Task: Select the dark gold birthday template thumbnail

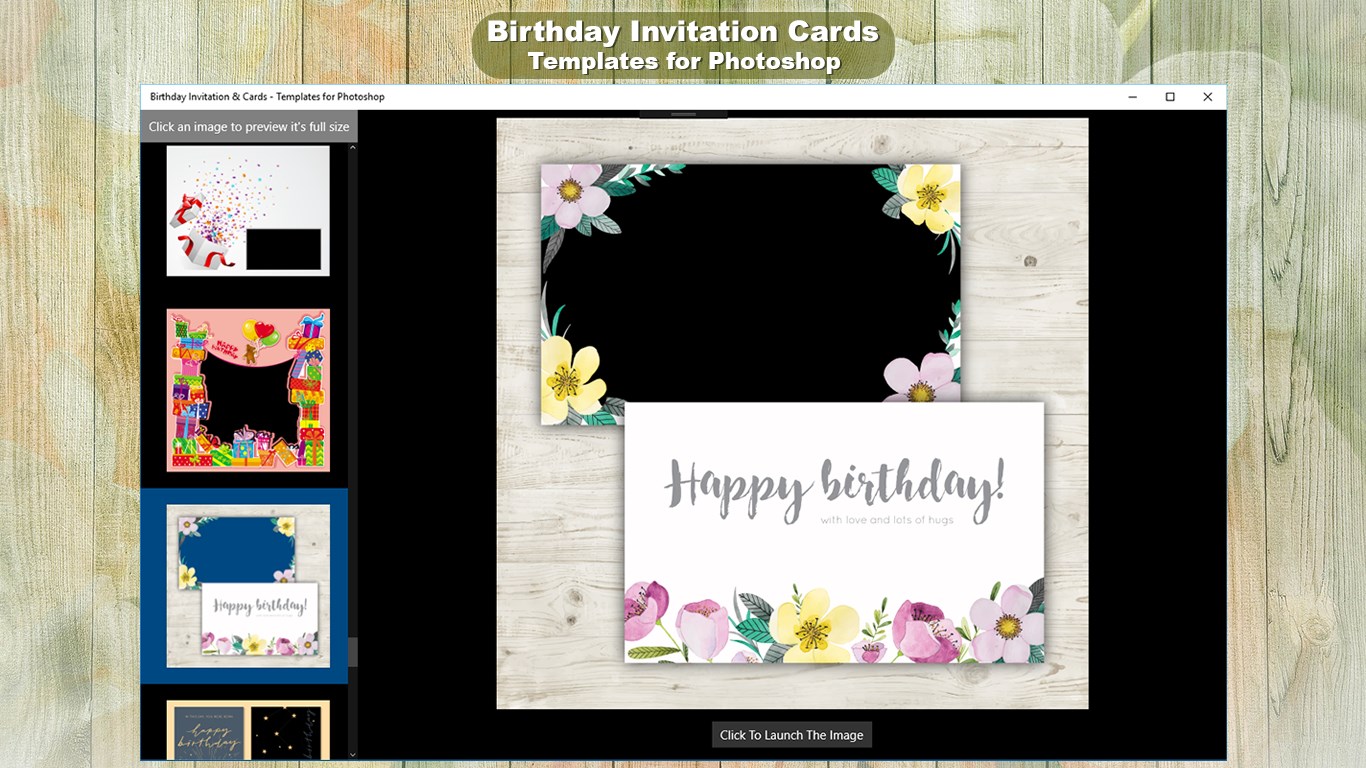Action: point(248,730)
